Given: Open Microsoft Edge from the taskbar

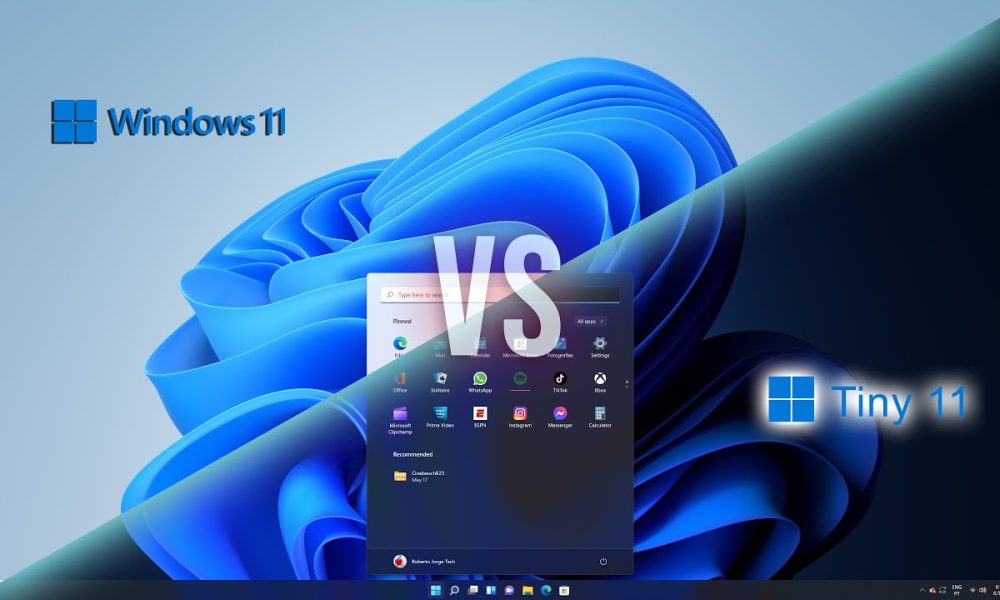Looking at the screenshot, I should tap(545, 591).
